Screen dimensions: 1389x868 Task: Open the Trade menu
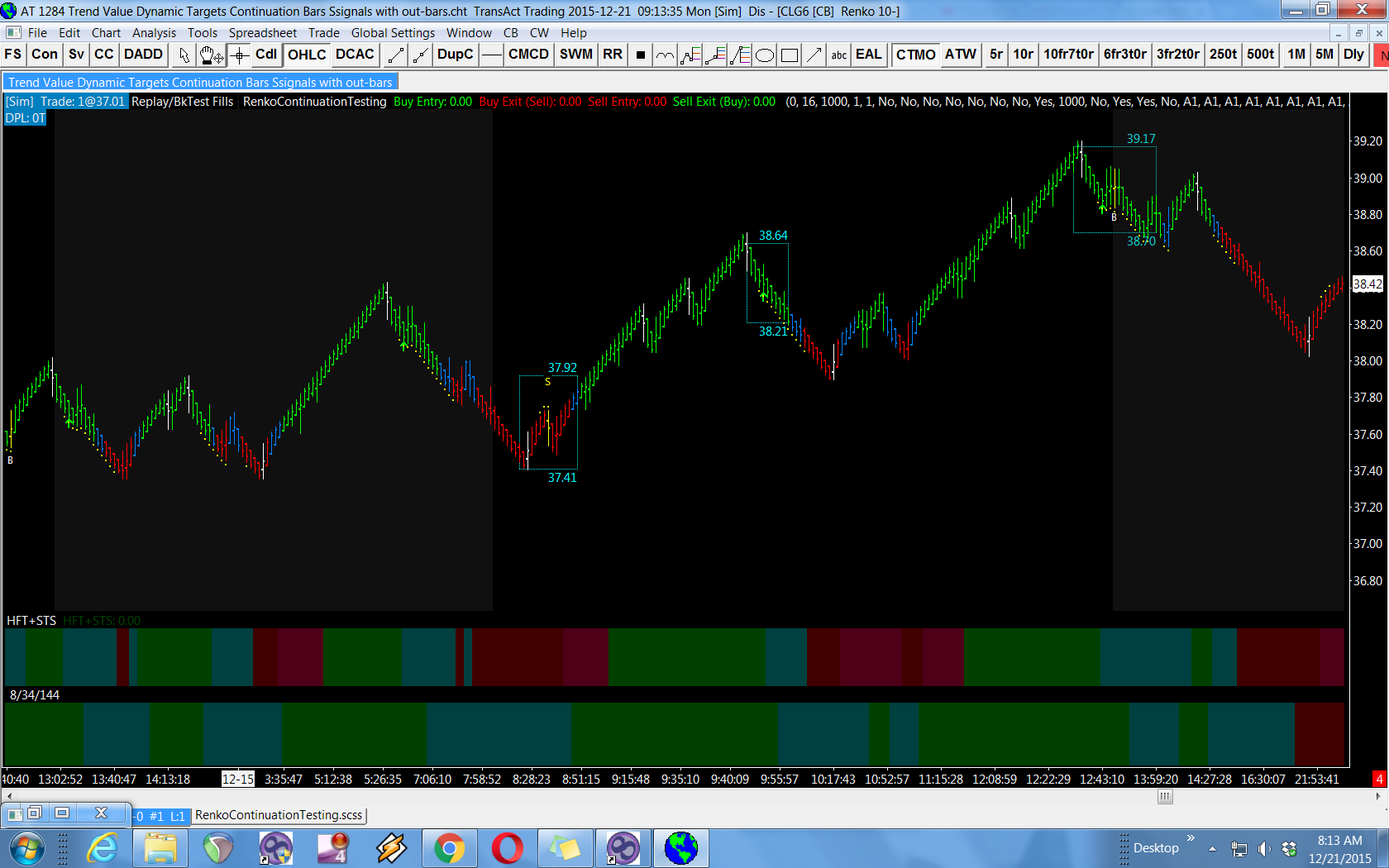coord(324,33)
